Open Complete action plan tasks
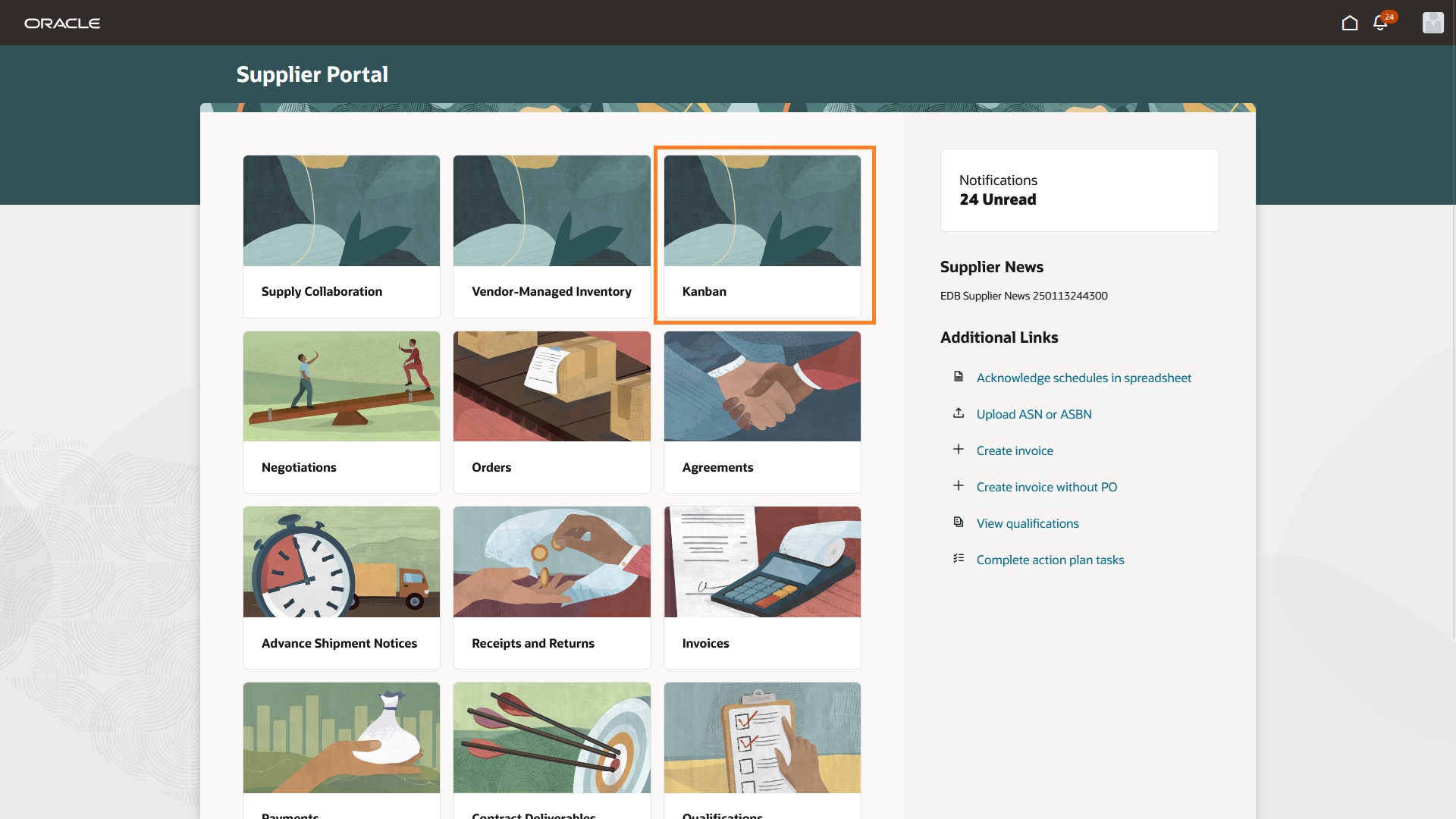The height and width of the screenshot is (819, 1456). (1050, 559)
